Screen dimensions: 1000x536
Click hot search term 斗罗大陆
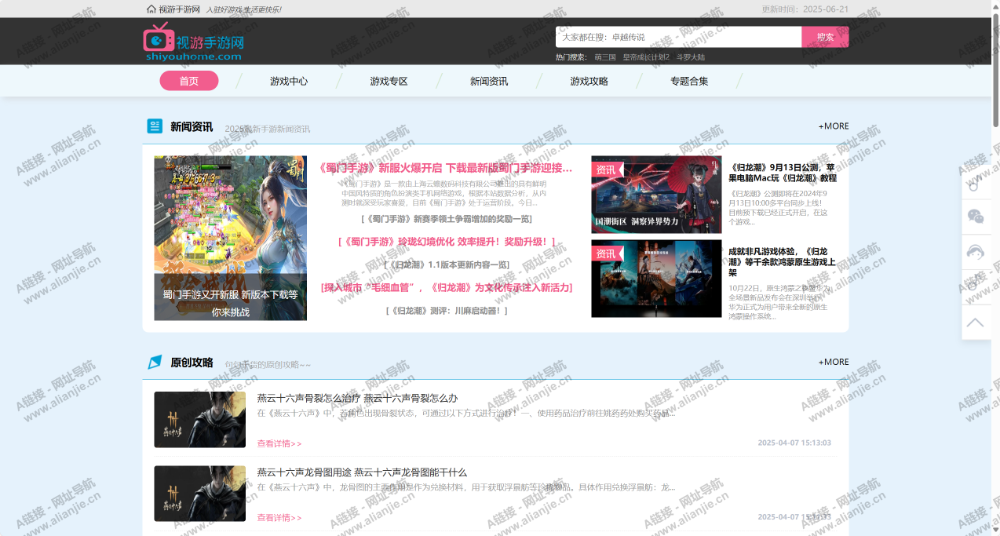pos(690,58)
